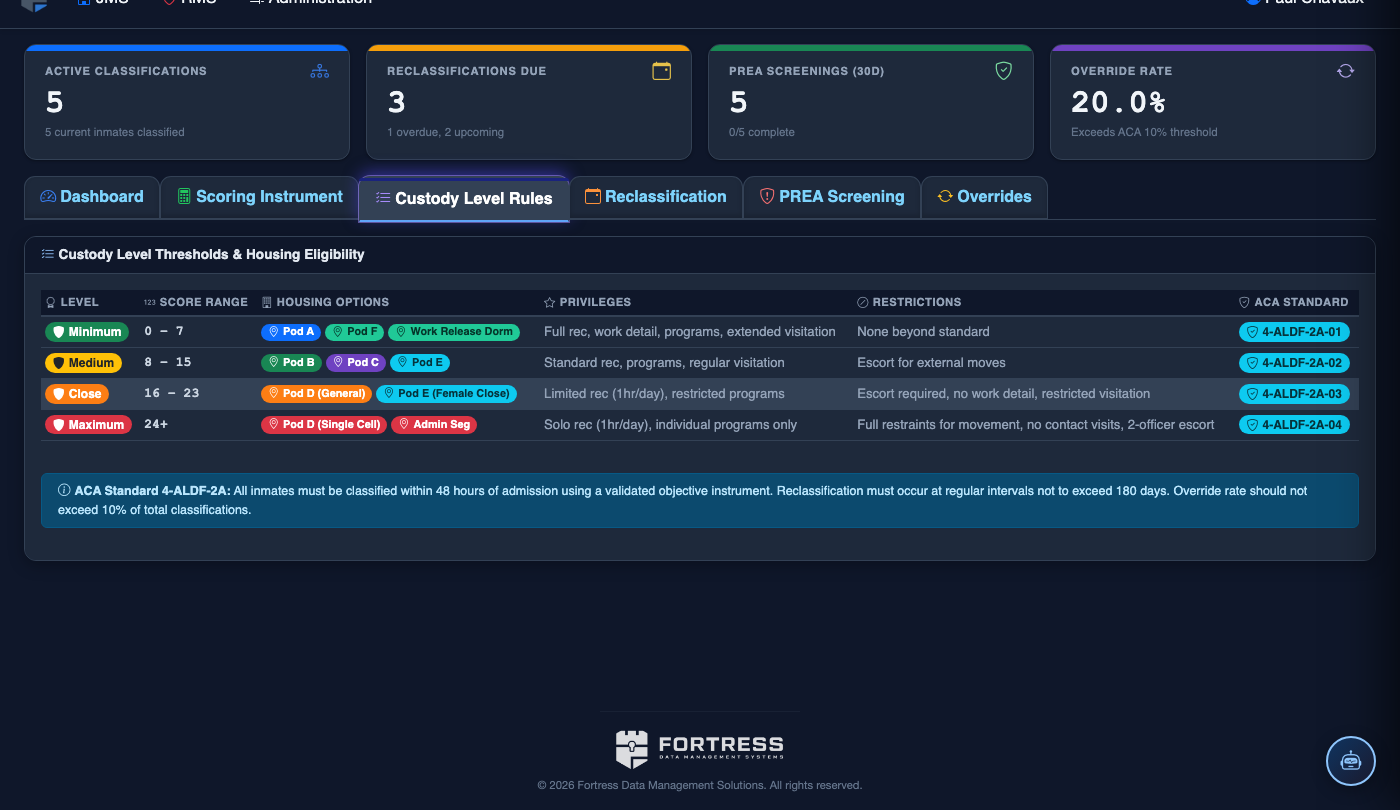Open the 4-ALDF-2A-04 standard badge
Screen dimensions: 1400x810
pyautogui.click(x=1294, y=425)
